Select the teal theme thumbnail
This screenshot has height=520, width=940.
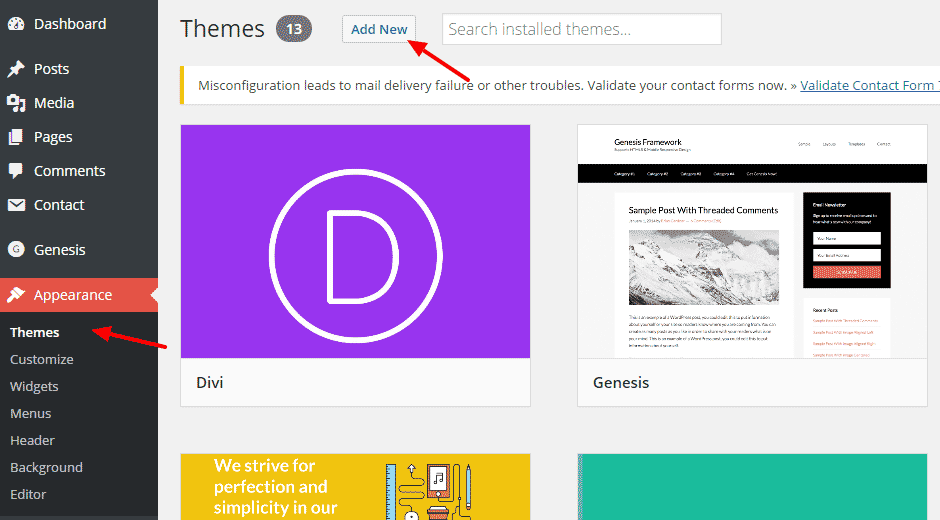coord(752,487)
